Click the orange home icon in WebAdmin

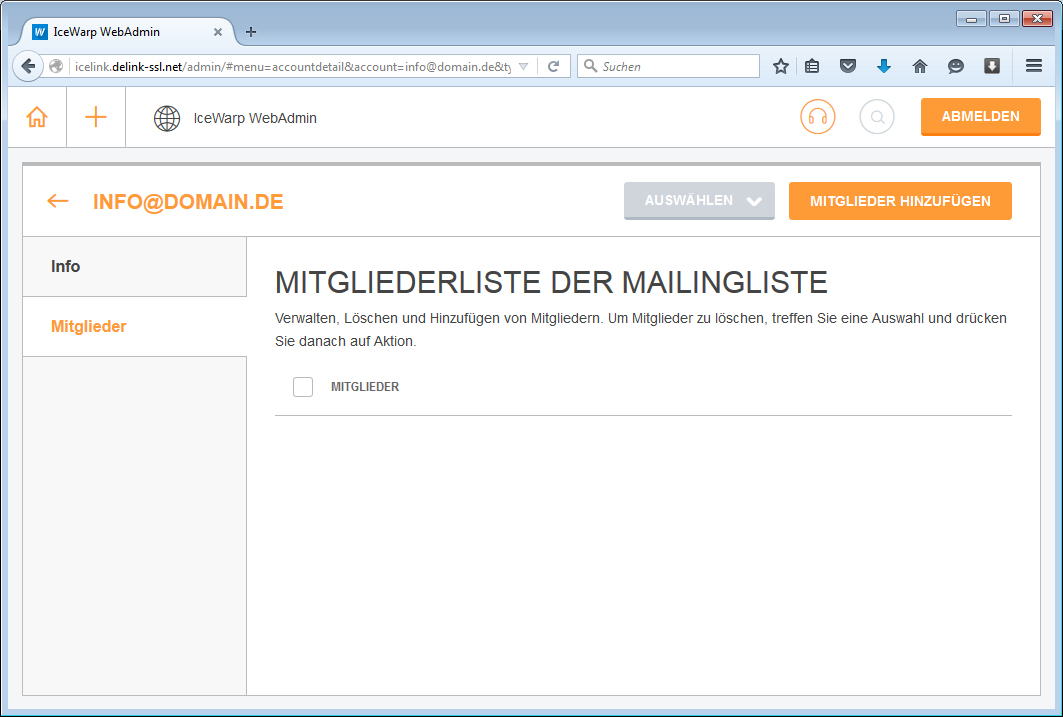[x=37, y=117]
